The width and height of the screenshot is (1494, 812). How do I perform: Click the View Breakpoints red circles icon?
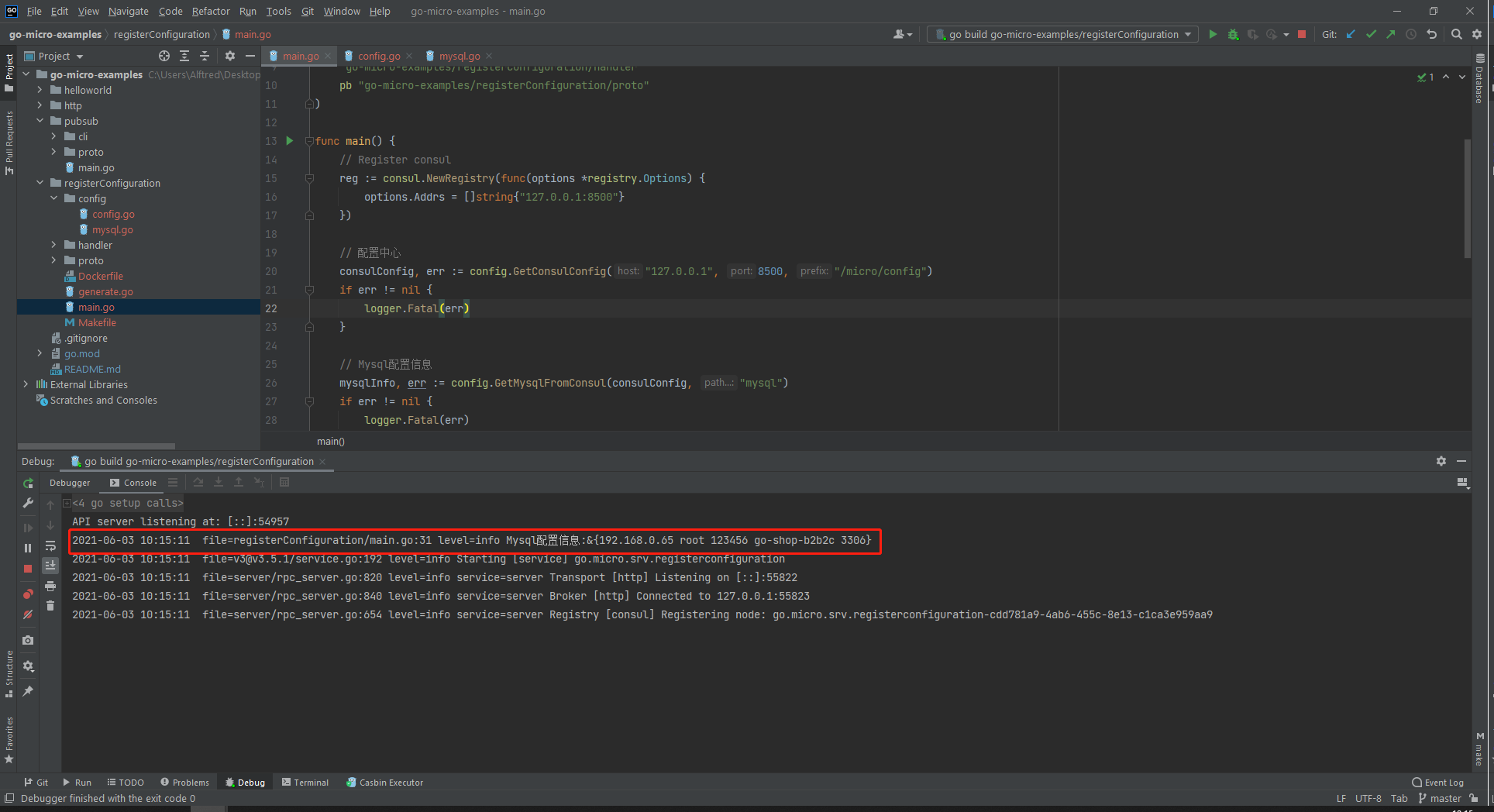pos(28,594)
